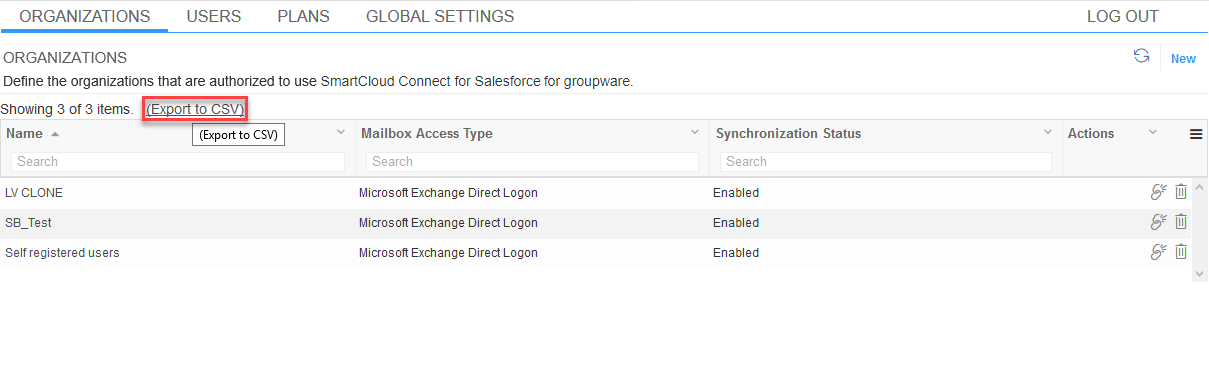Click New to add an organization
Viewport: 1209px width, 372px height.
coord(1183,59)
